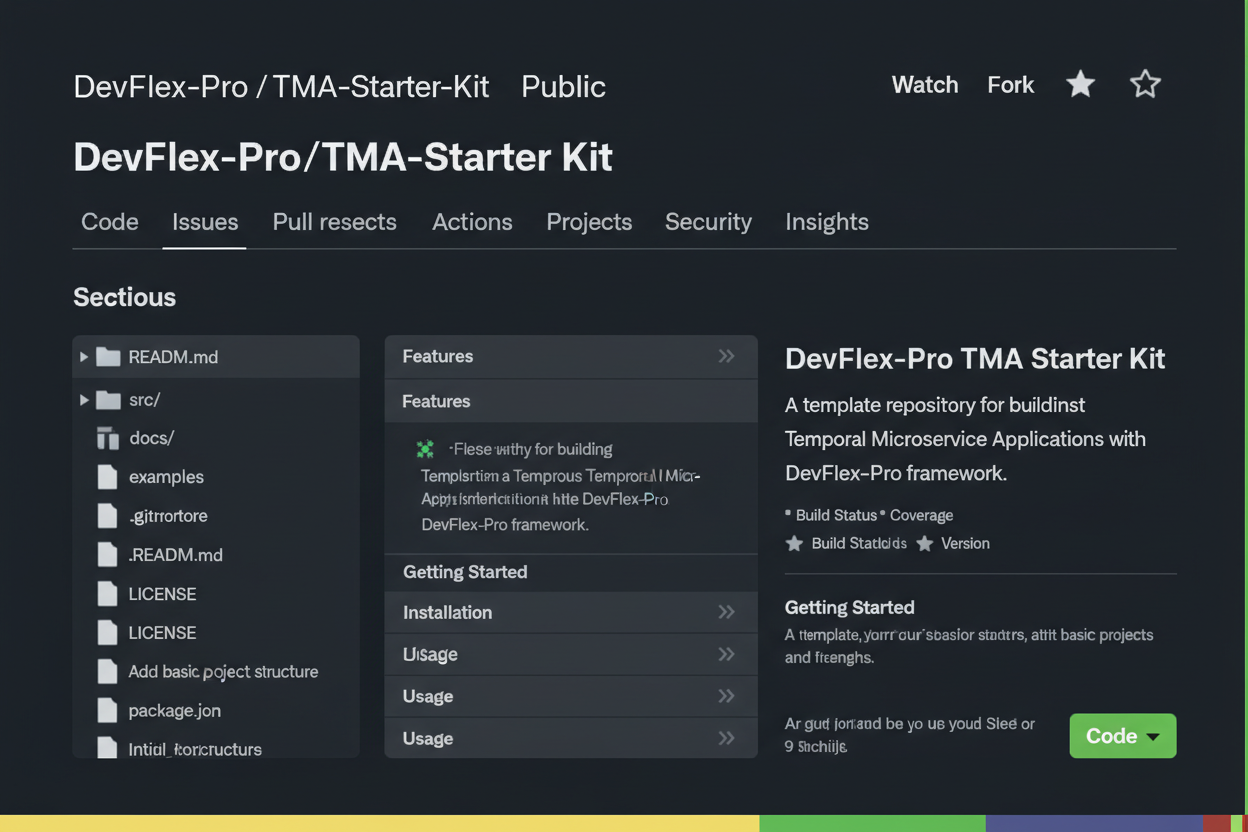The width and height of the screenshot is (1248, 832).
Task: Enable Watch for this repository
Action: point(924,85)
